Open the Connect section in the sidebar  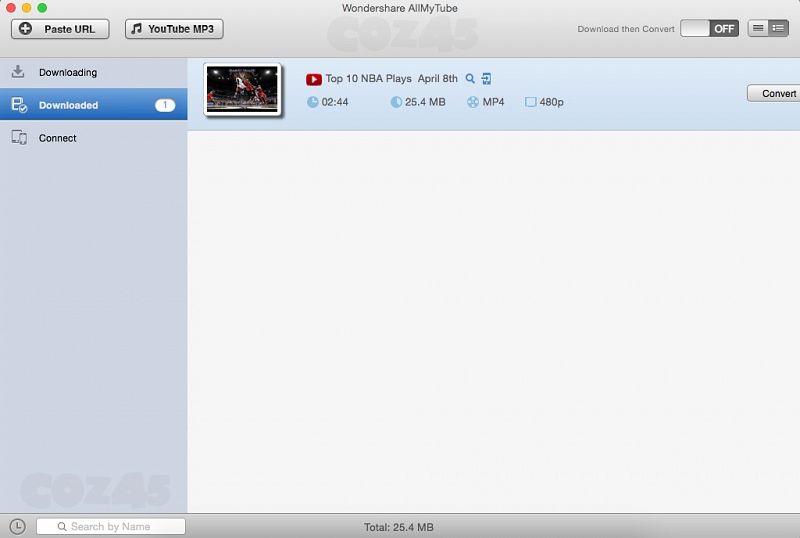coord(57,138)
